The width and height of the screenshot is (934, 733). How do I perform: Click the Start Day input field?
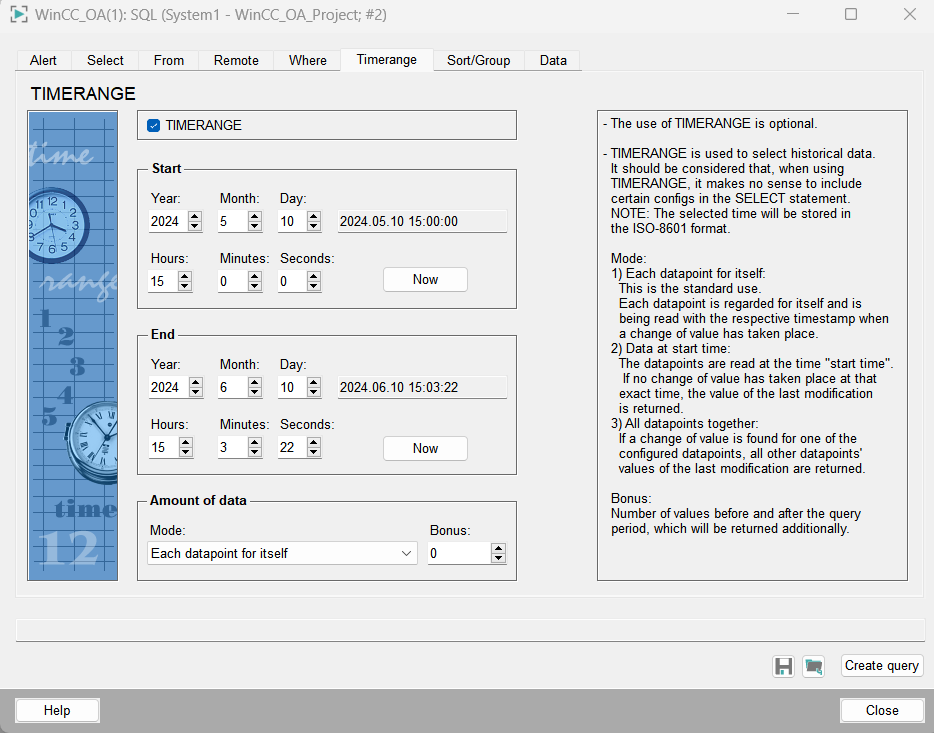291,221
